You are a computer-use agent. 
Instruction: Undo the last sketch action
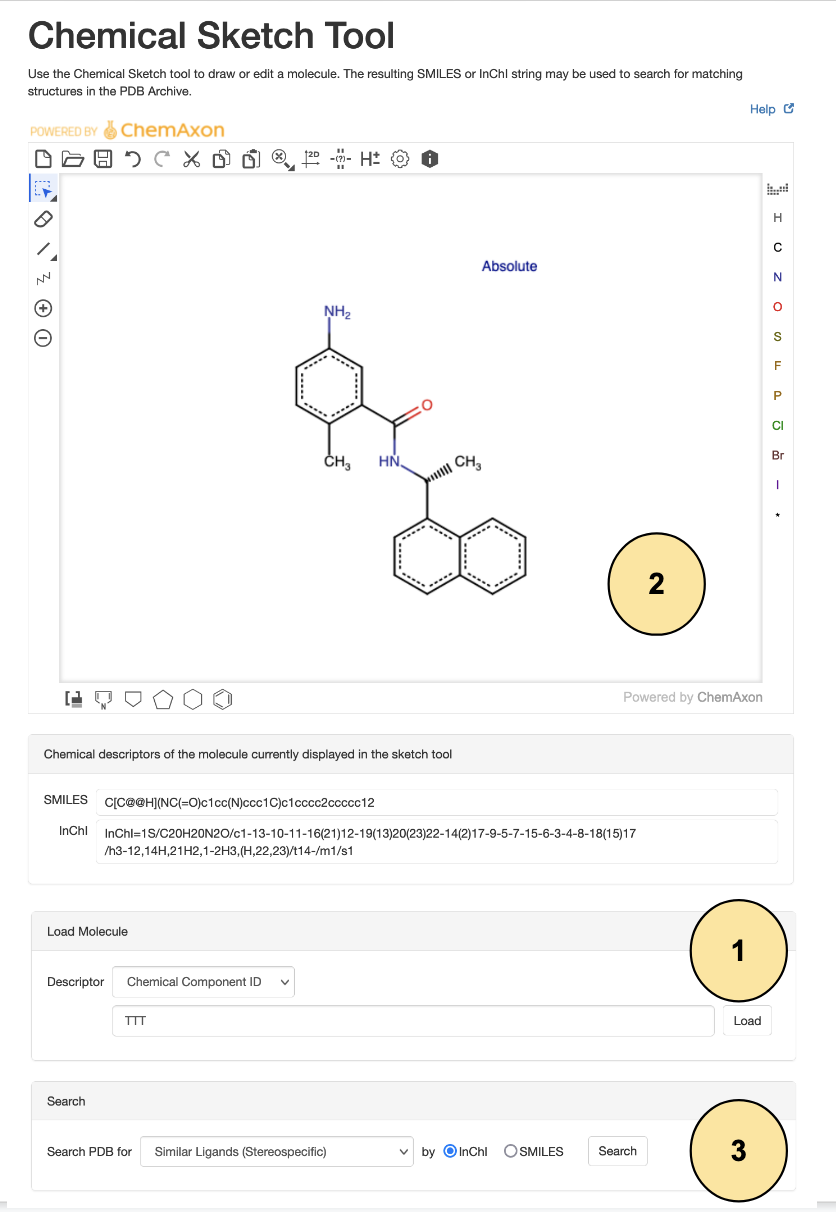click(132, 159)
